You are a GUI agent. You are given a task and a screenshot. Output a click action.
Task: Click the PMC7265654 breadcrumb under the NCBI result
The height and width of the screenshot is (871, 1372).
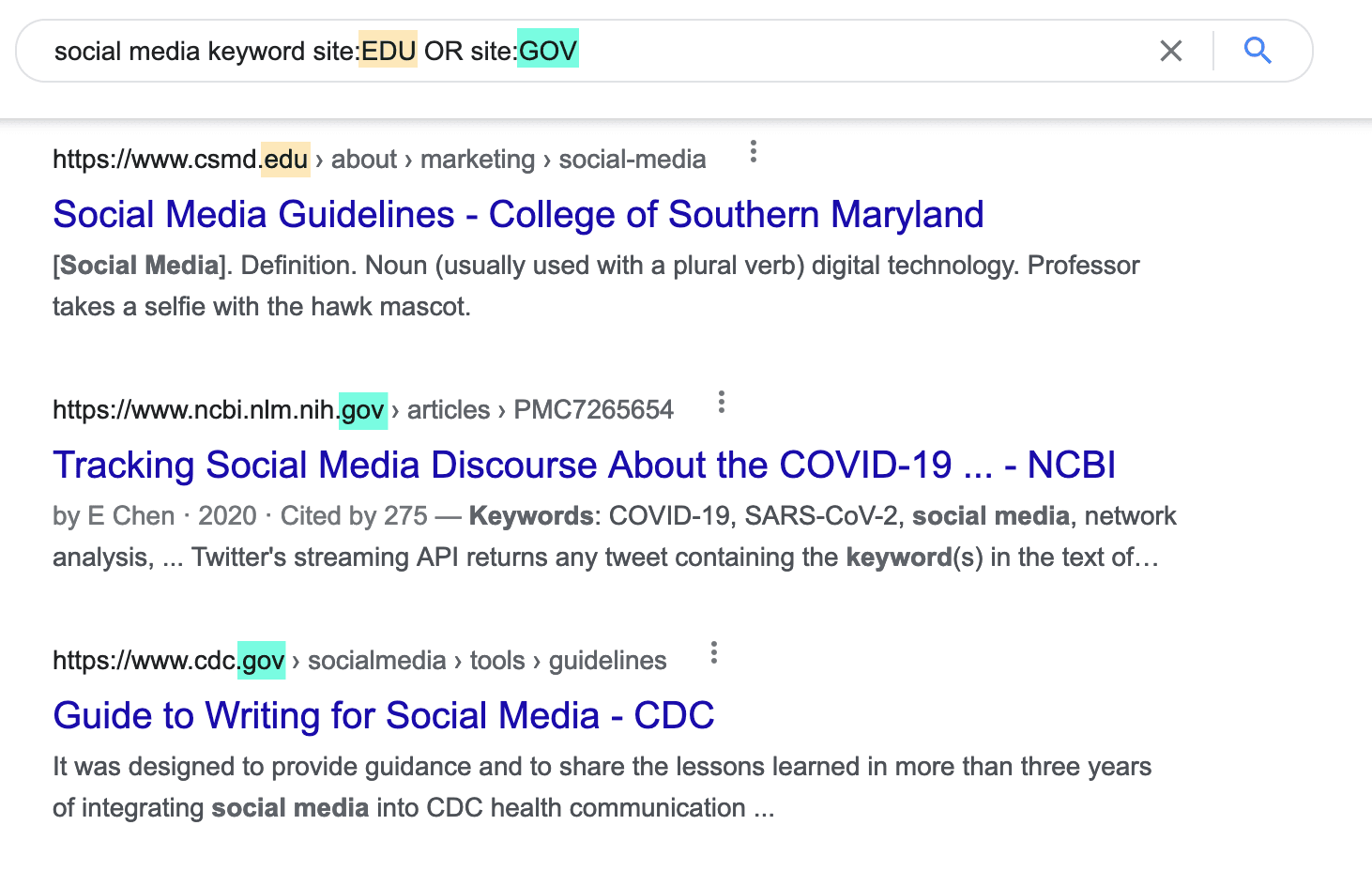[593, 410]
